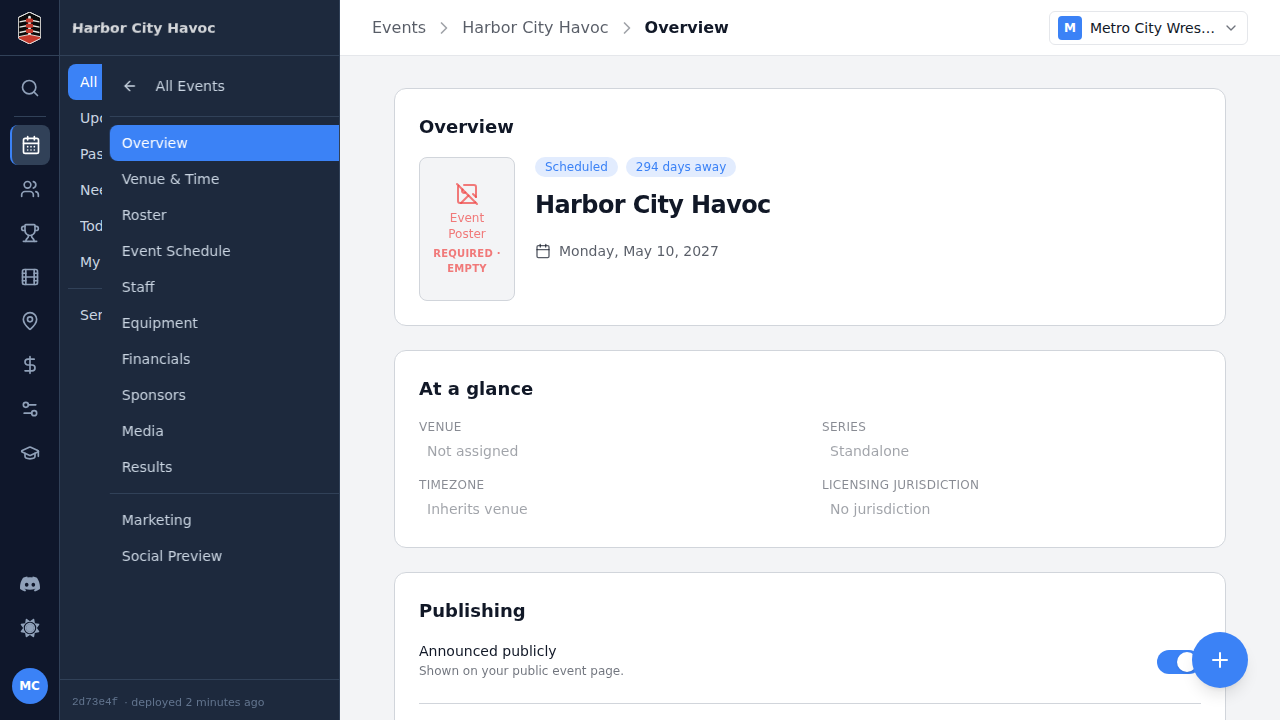Open the people roster sidebar icon
Viewport: 1280px width, 720px height.
coord(30,189)
